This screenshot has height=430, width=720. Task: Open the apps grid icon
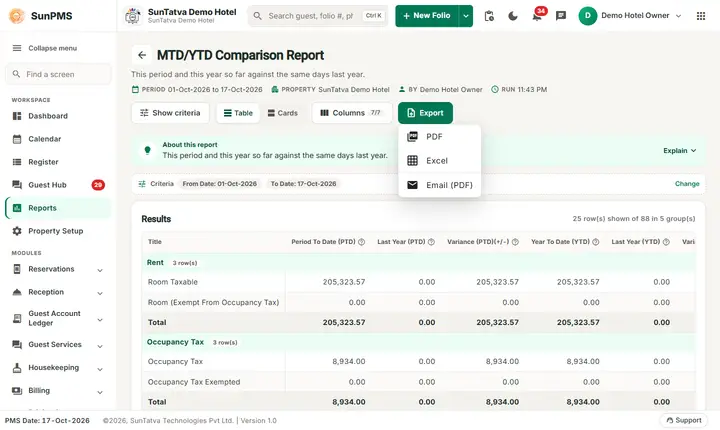(x=701, y=16)
